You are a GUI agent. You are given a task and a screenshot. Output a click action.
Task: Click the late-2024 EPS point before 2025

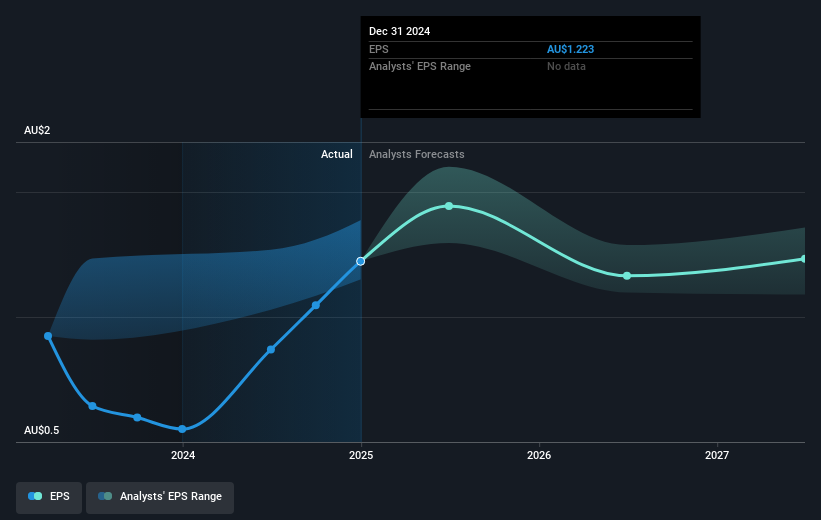(316, 305)
